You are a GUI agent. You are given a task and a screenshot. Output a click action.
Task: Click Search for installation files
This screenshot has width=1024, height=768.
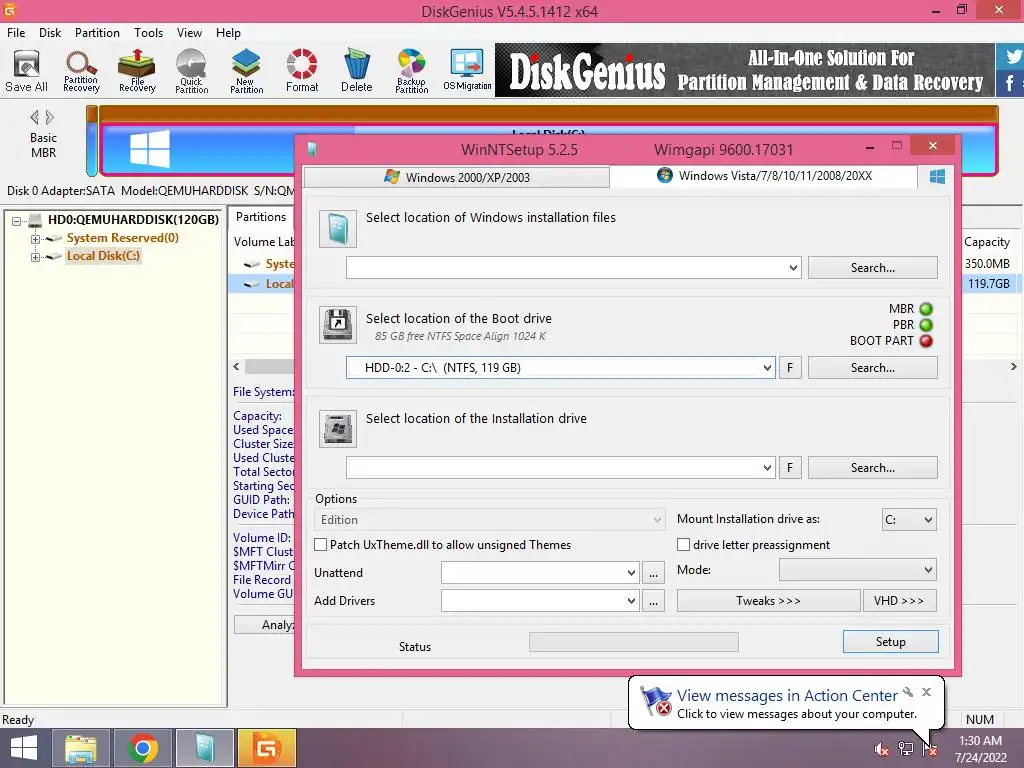[872, 268]
